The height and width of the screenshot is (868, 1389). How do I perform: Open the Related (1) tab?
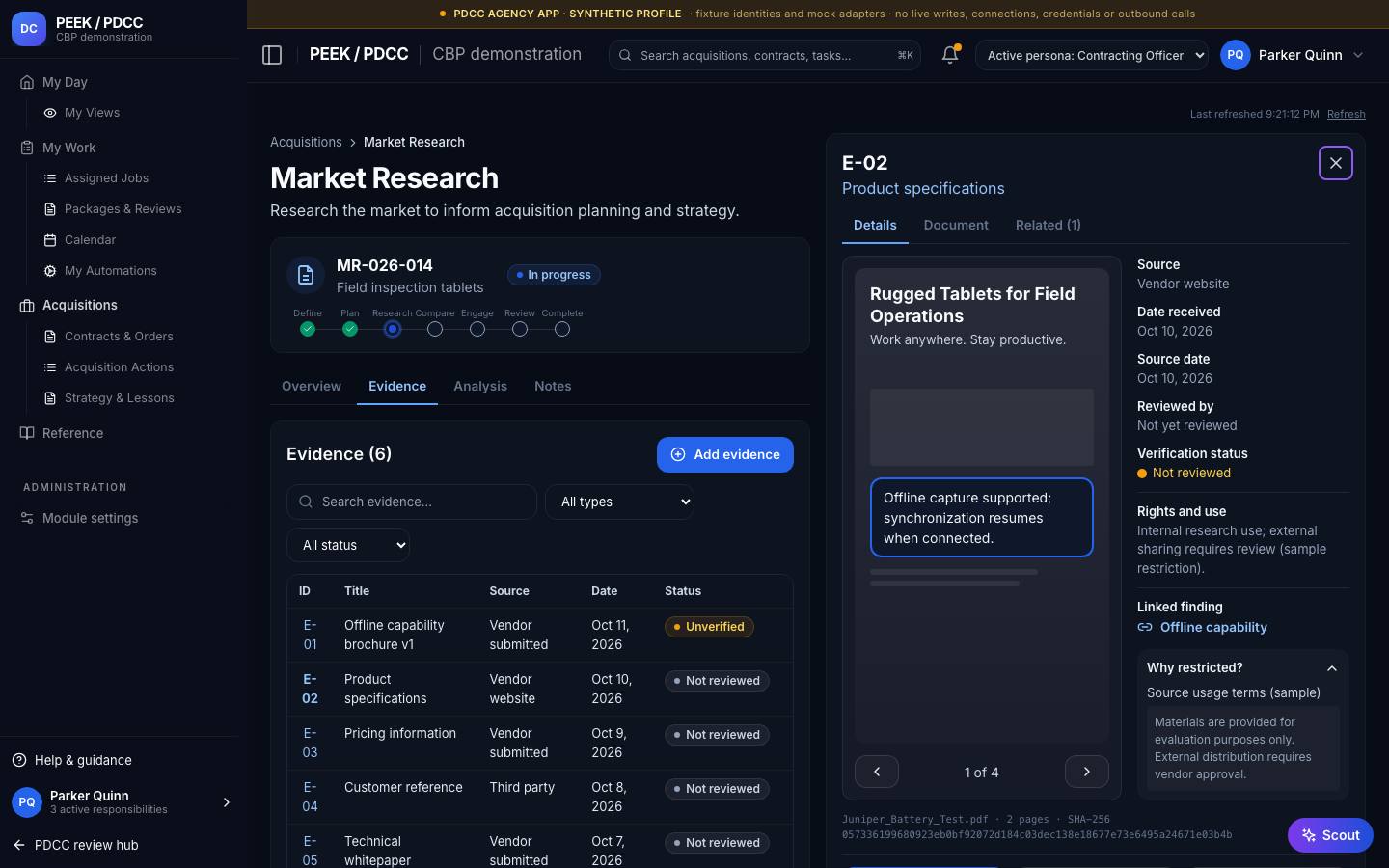[x=1049, y=225]
